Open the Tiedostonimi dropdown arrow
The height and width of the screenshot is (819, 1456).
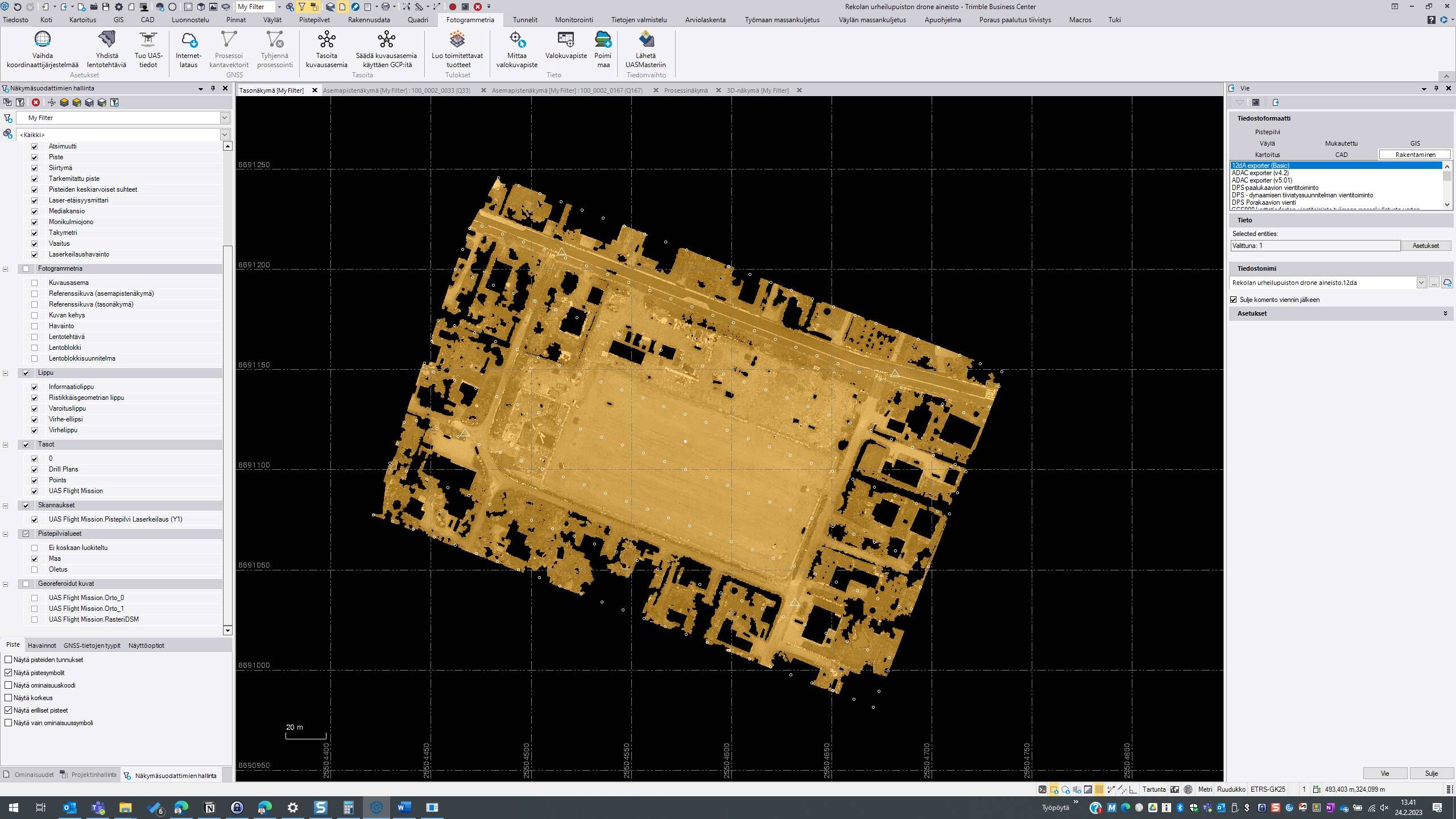point(1421,283)
